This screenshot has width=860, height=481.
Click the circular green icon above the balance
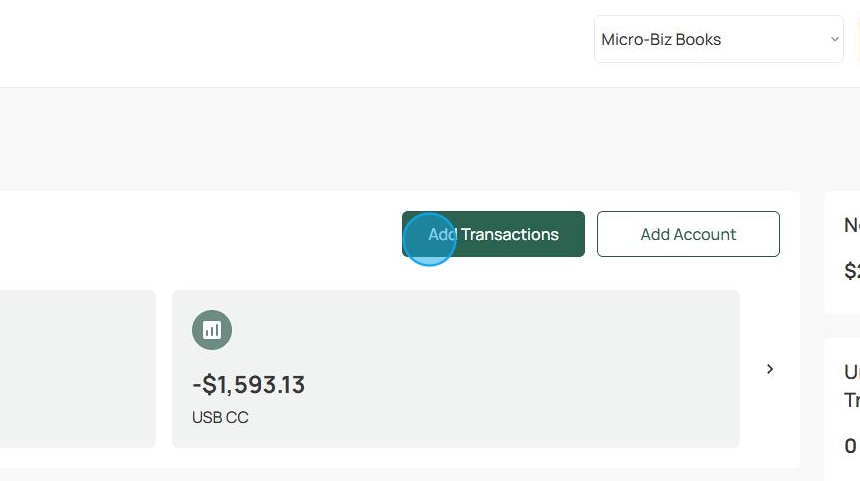212,330
